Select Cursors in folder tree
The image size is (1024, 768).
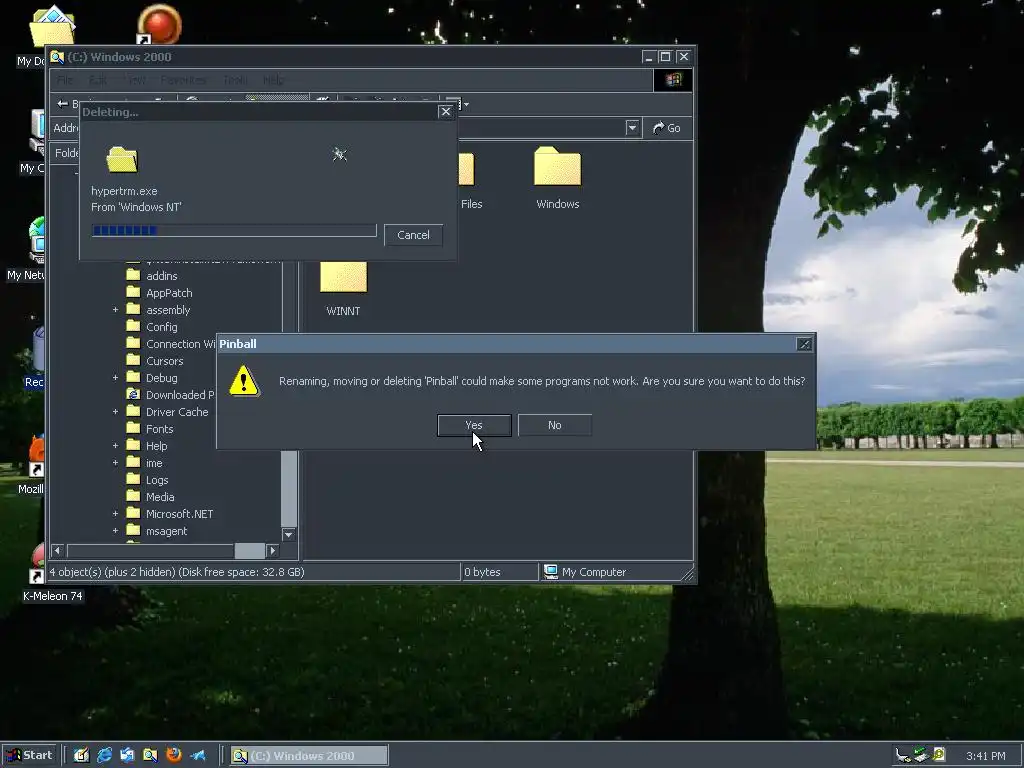(165, 361)
